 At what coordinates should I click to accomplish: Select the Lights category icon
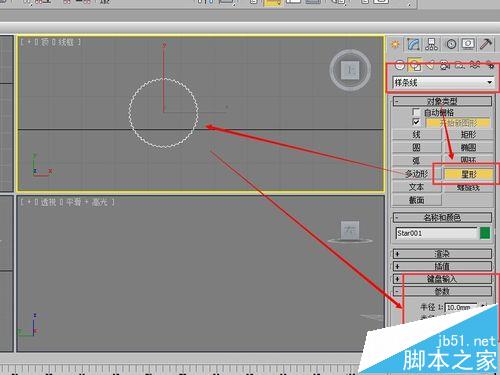[x=430, y=65]
